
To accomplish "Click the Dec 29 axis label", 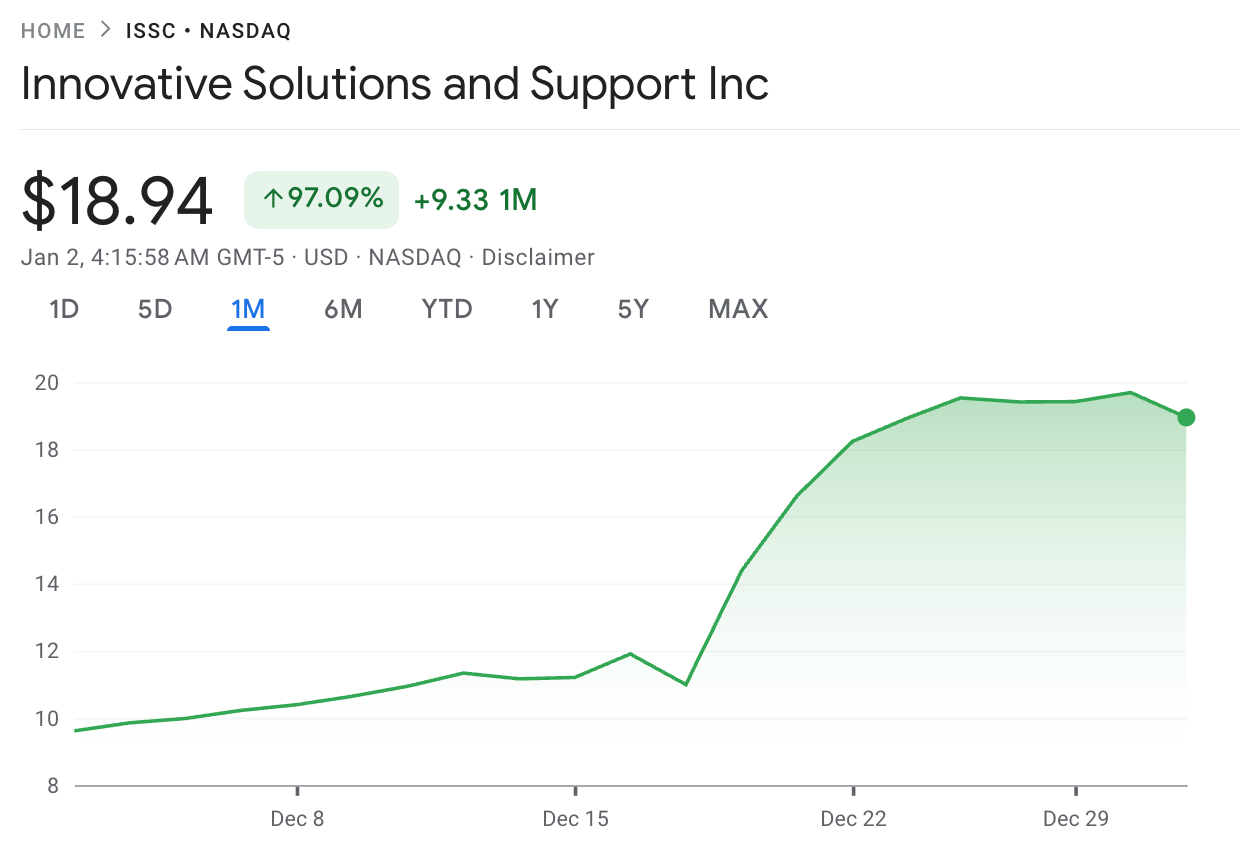I will (1075, 819).
